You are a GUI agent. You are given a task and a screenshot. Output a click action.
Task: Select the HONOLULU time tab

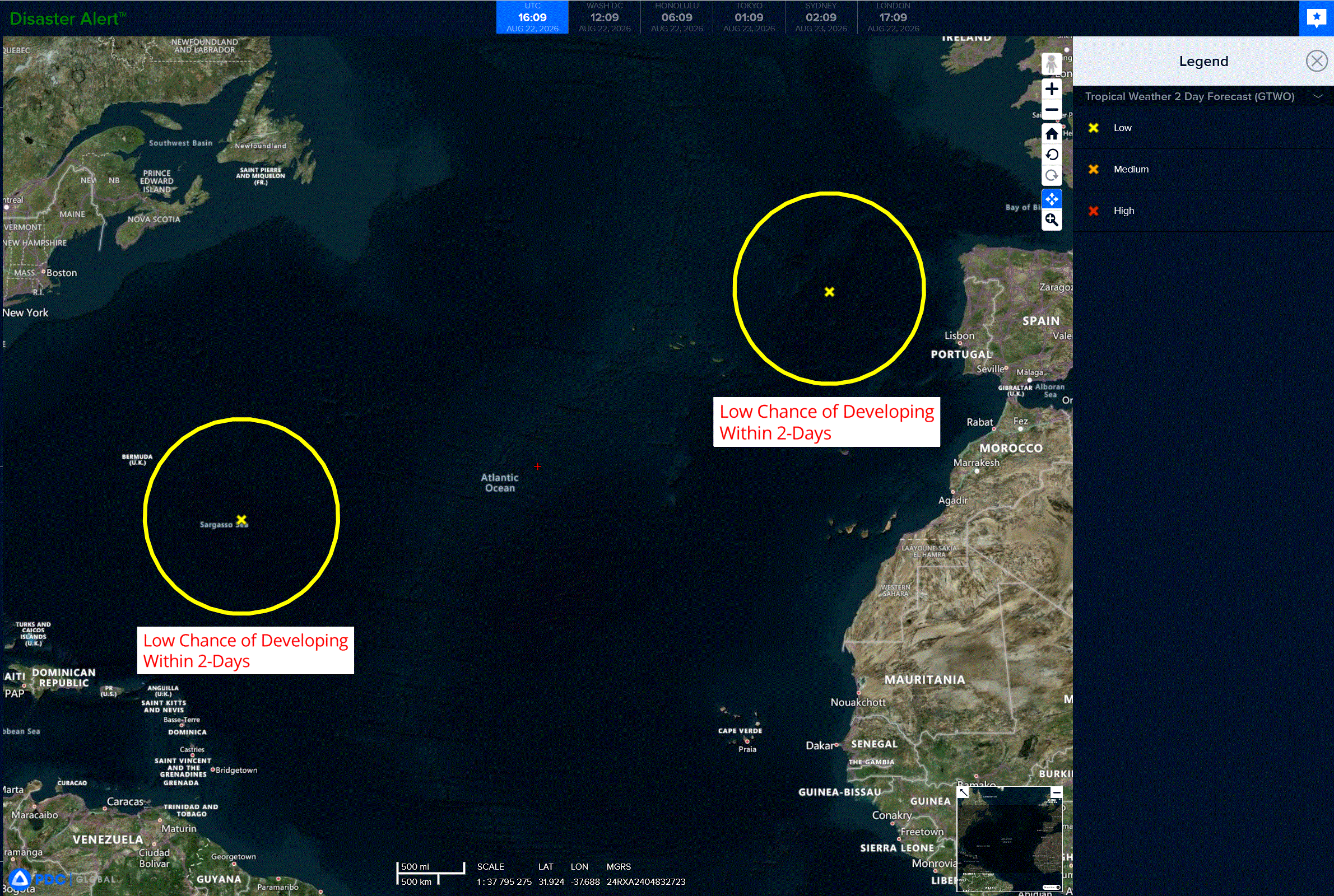pos(677,17)
